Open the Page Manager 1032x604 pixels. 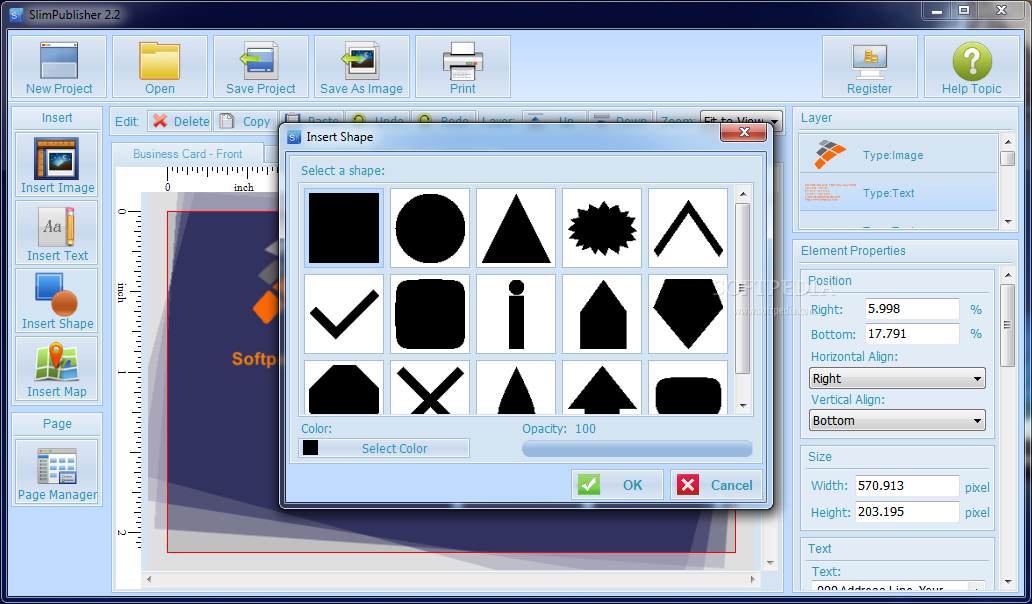coord(57,473)
